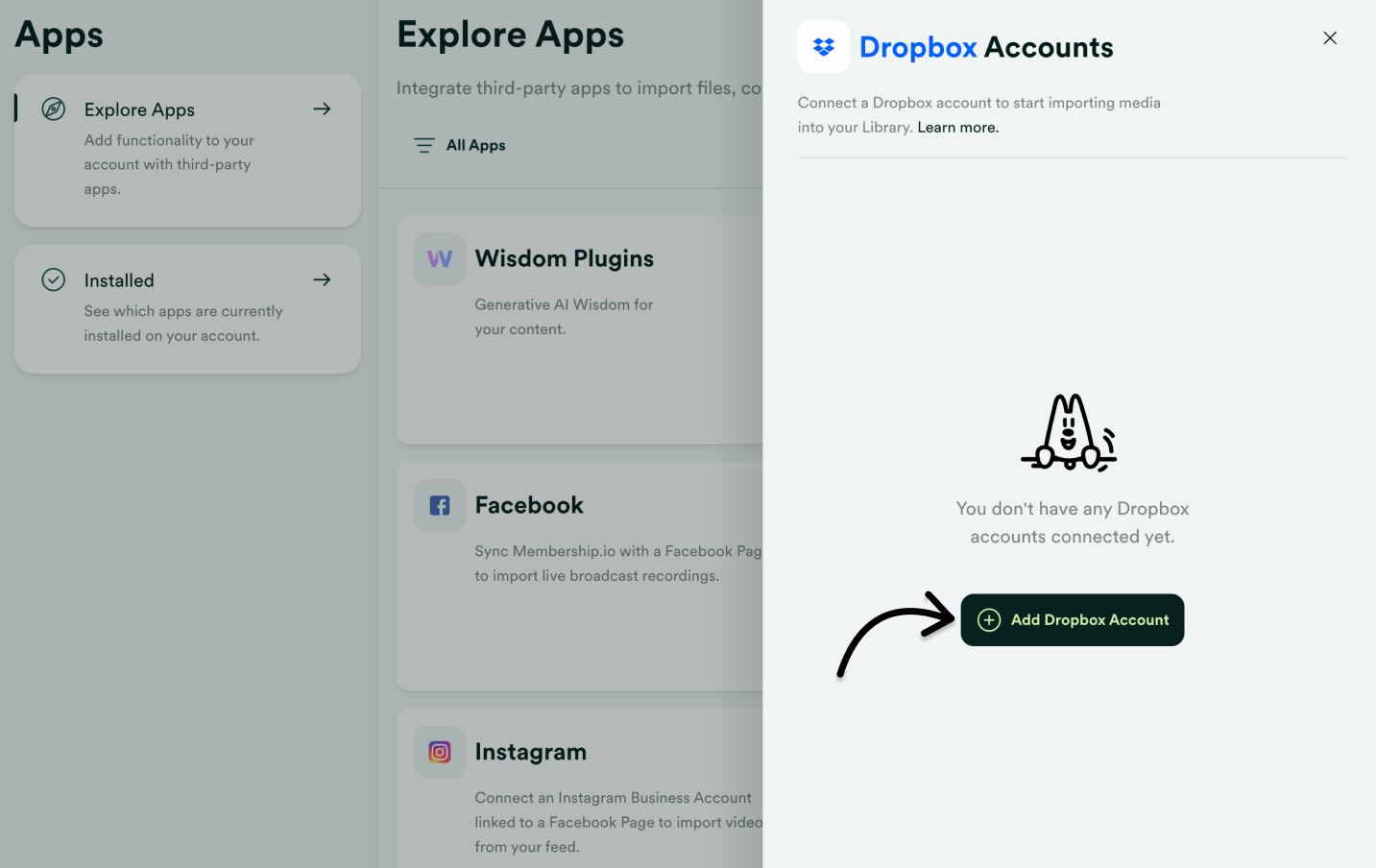Close the Dropbox Accounts panel
1376x868 pixels.
tap(1330, 37)
